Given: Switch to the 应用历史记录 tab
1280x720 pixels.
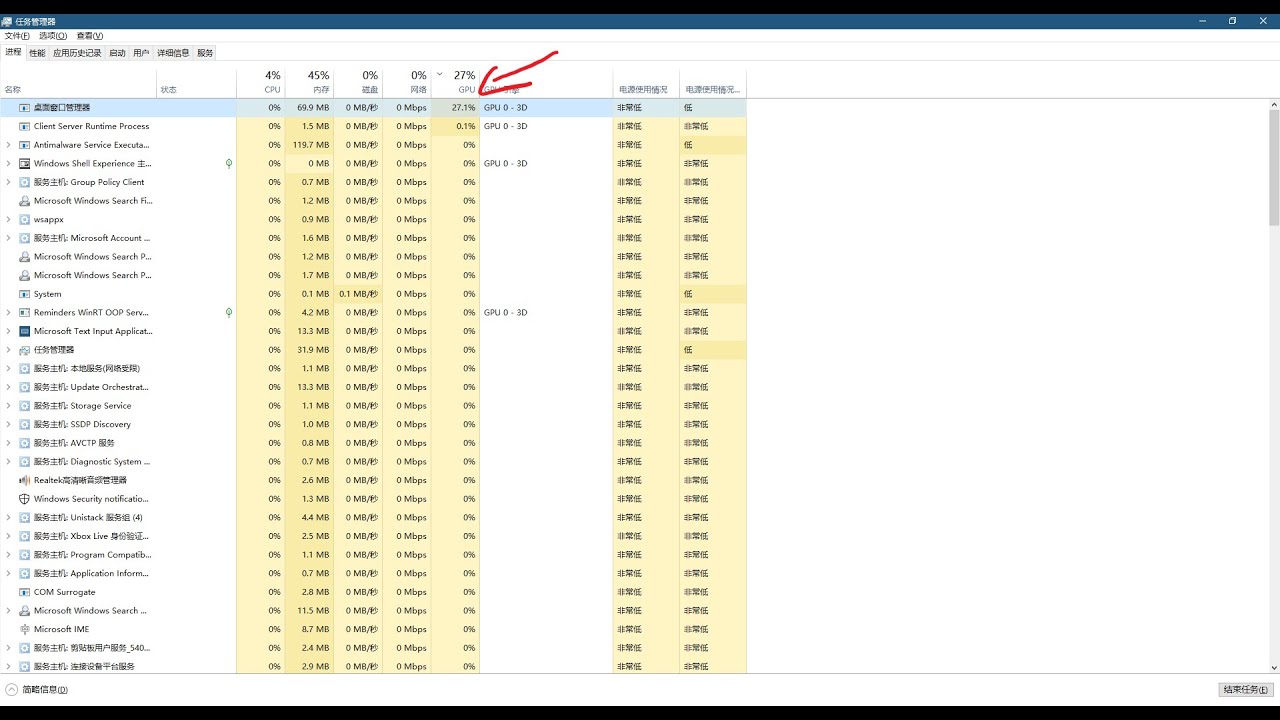Looking at the screenshot, I should click(x=77, y=53).
